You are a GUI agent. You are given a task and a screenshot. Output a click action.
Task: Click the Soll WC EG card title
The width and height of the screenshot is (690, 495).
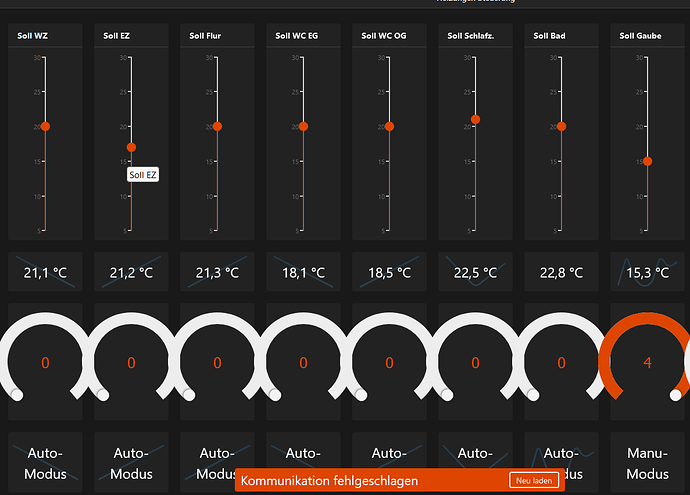(297, 36)
